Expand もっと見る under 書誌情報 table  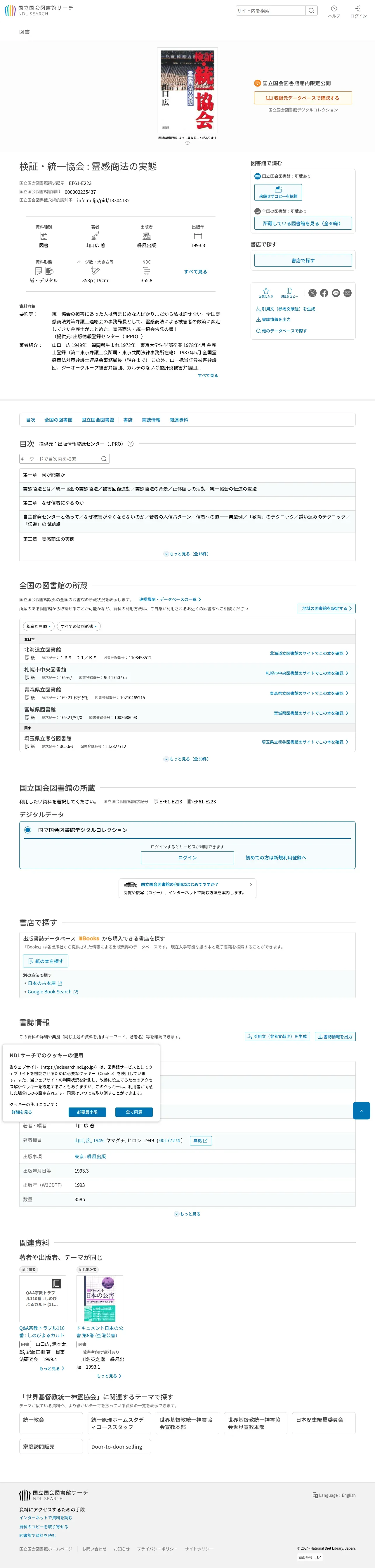click(x=187, y=1214)
